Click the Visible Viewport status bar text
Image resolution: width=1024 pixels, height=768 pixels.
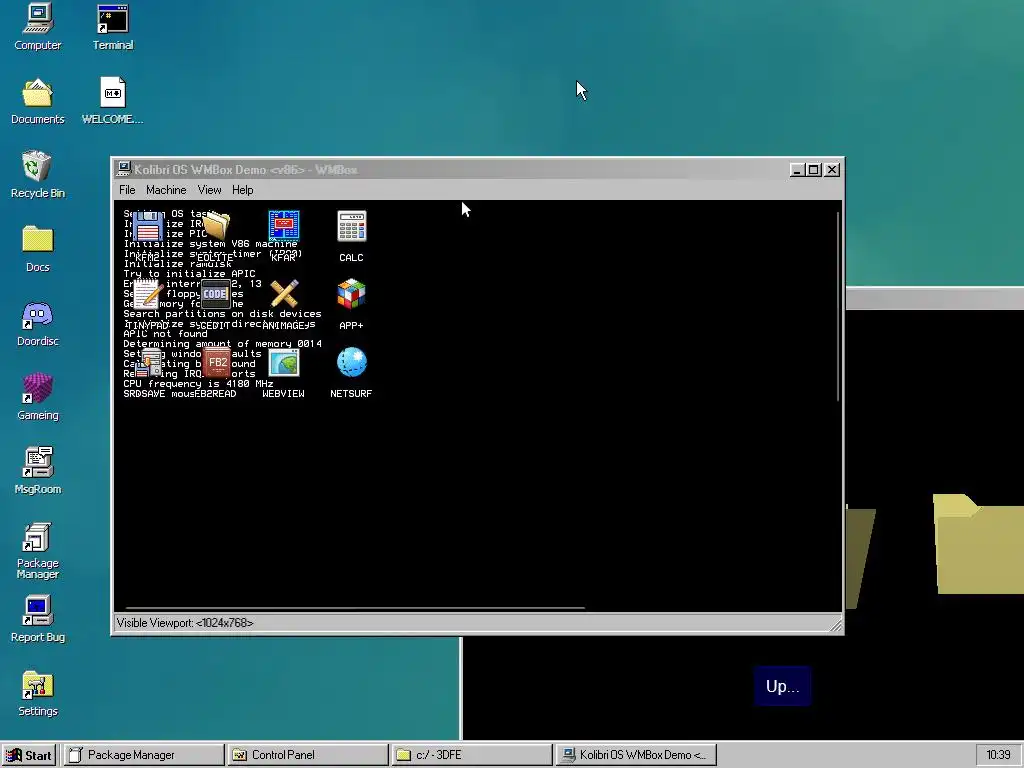[185, 623]
